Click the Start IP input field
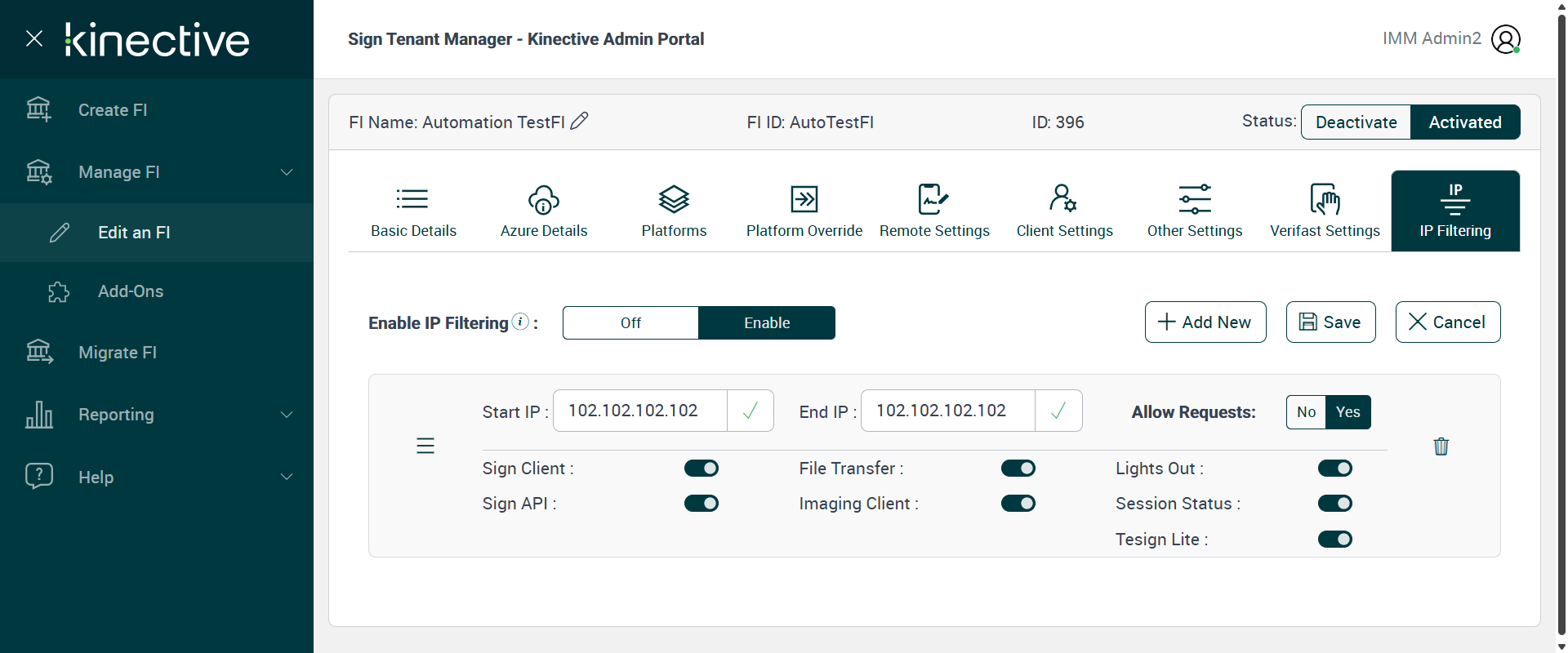Viewport: 1568px width, 653px height. coord(640,411)
